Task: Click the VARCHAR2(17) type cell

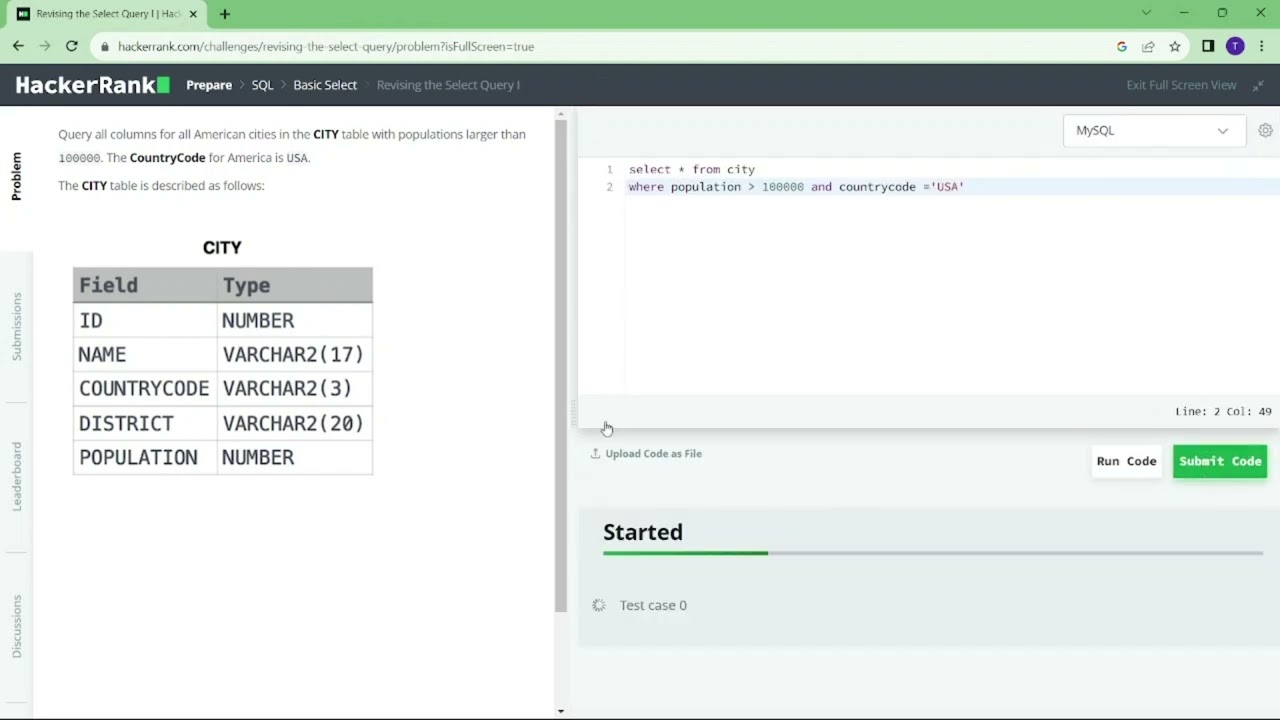Action: tap(294, 355)
